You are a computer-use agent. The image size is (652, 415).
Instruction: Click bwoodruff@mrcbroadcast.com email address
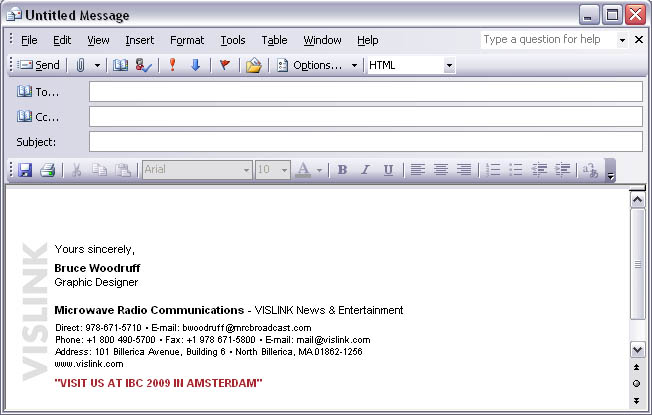pos(247,328)
